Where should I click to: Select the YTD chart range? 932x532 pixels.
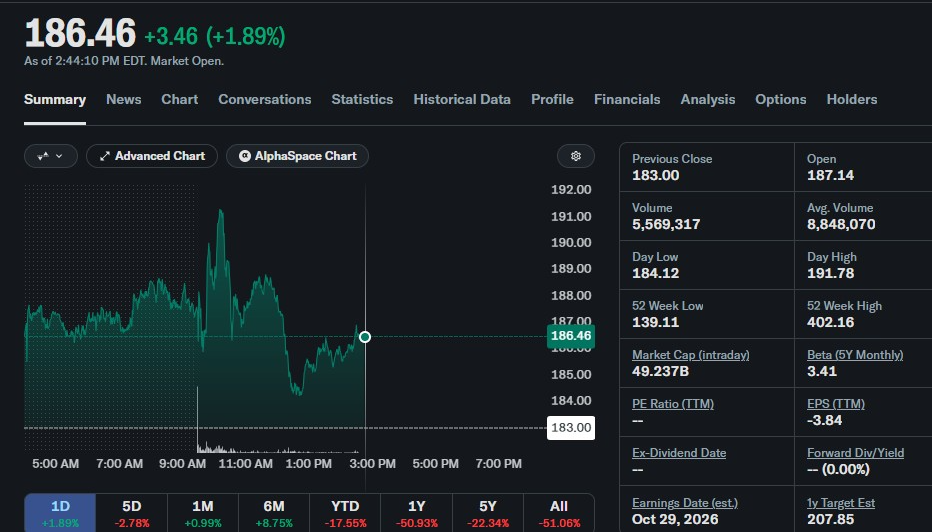click(x=345, y=513)
